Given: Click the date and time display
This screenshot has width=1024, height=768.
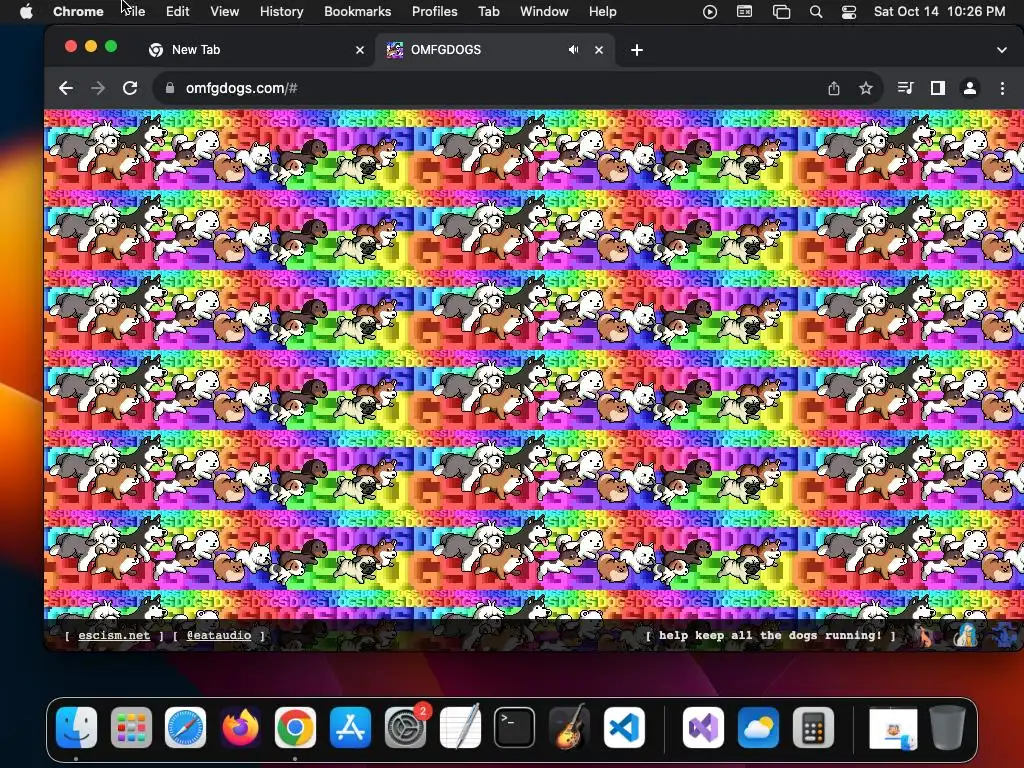Looking at the screenshot, I should click(x=939, y=11).
